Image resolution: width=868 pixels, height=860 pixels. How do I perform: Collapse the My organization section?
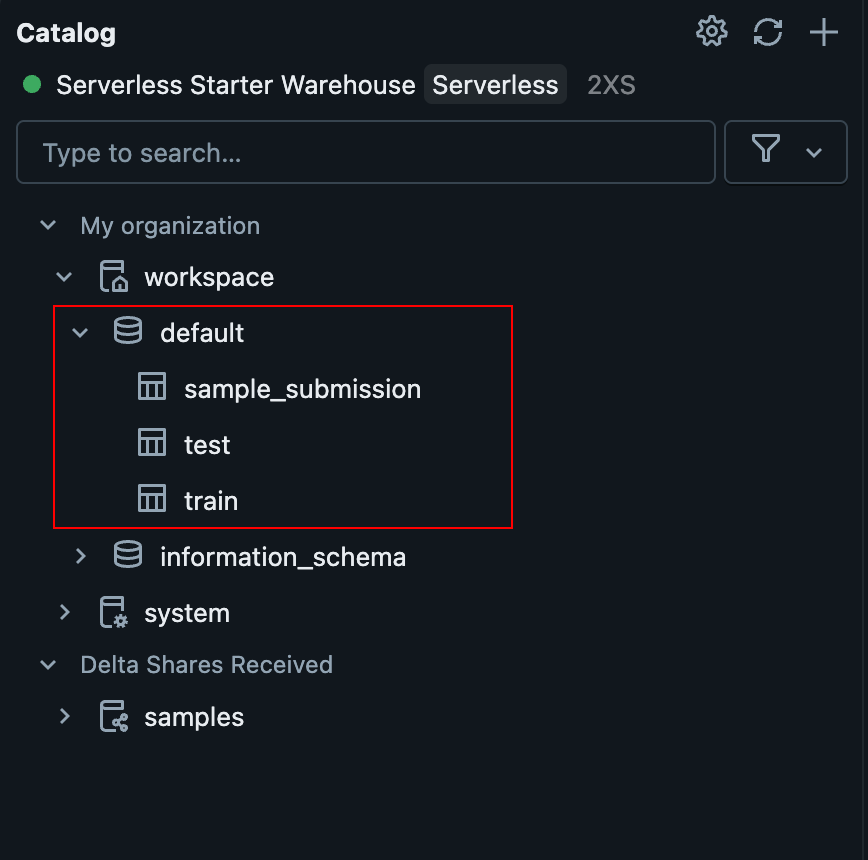coord(48,225)
